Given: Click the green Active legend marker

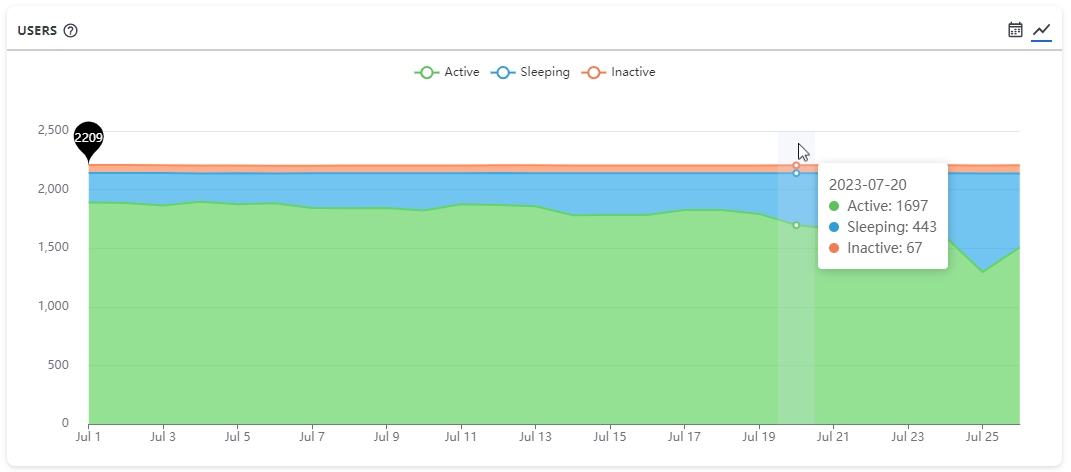Looking at the screenshot, I should coord(427,72).
